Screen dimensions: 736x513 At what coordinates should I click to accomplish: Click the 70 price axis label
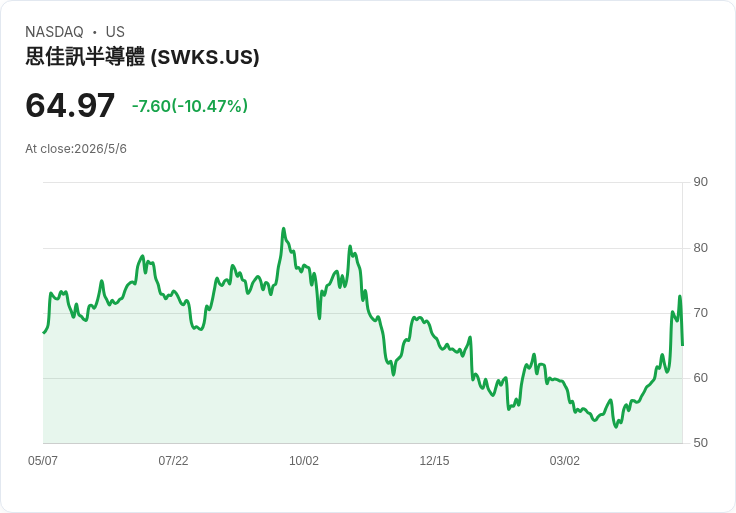tap(700, 313)
